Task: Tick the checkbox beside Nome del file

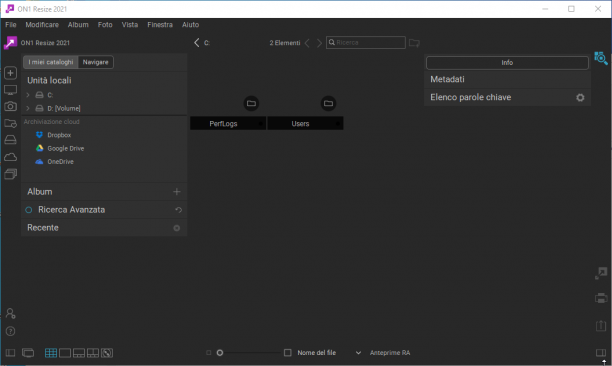Action: 288,353
